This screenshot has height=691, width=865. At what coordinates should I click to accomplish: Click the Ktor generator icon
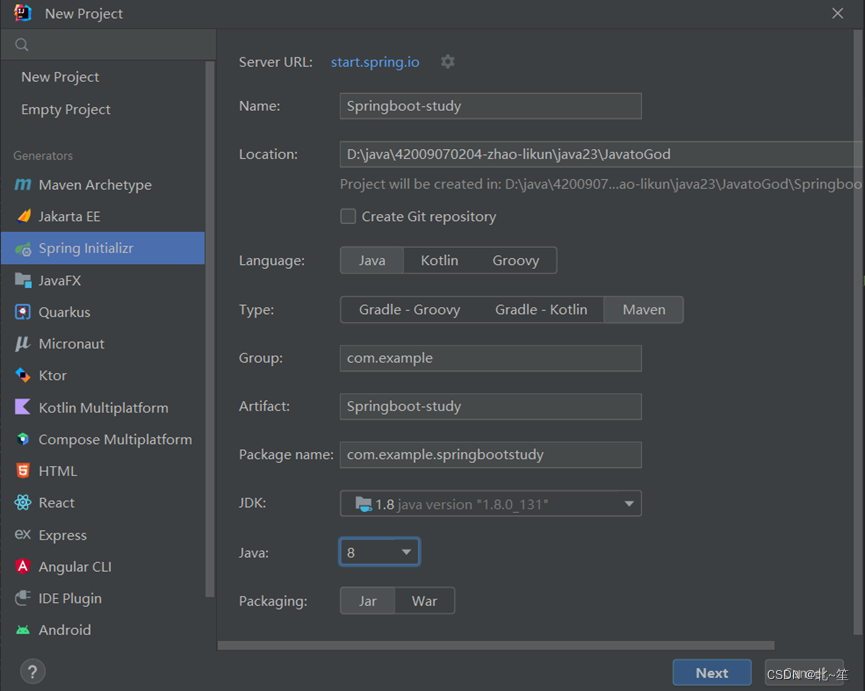pyautogui.click(x=23, y=375)
